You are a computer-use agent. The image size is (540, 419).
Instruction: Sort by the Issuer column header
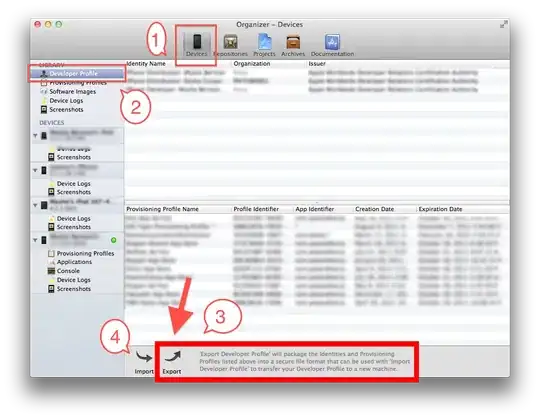click(x=317, y=64)
